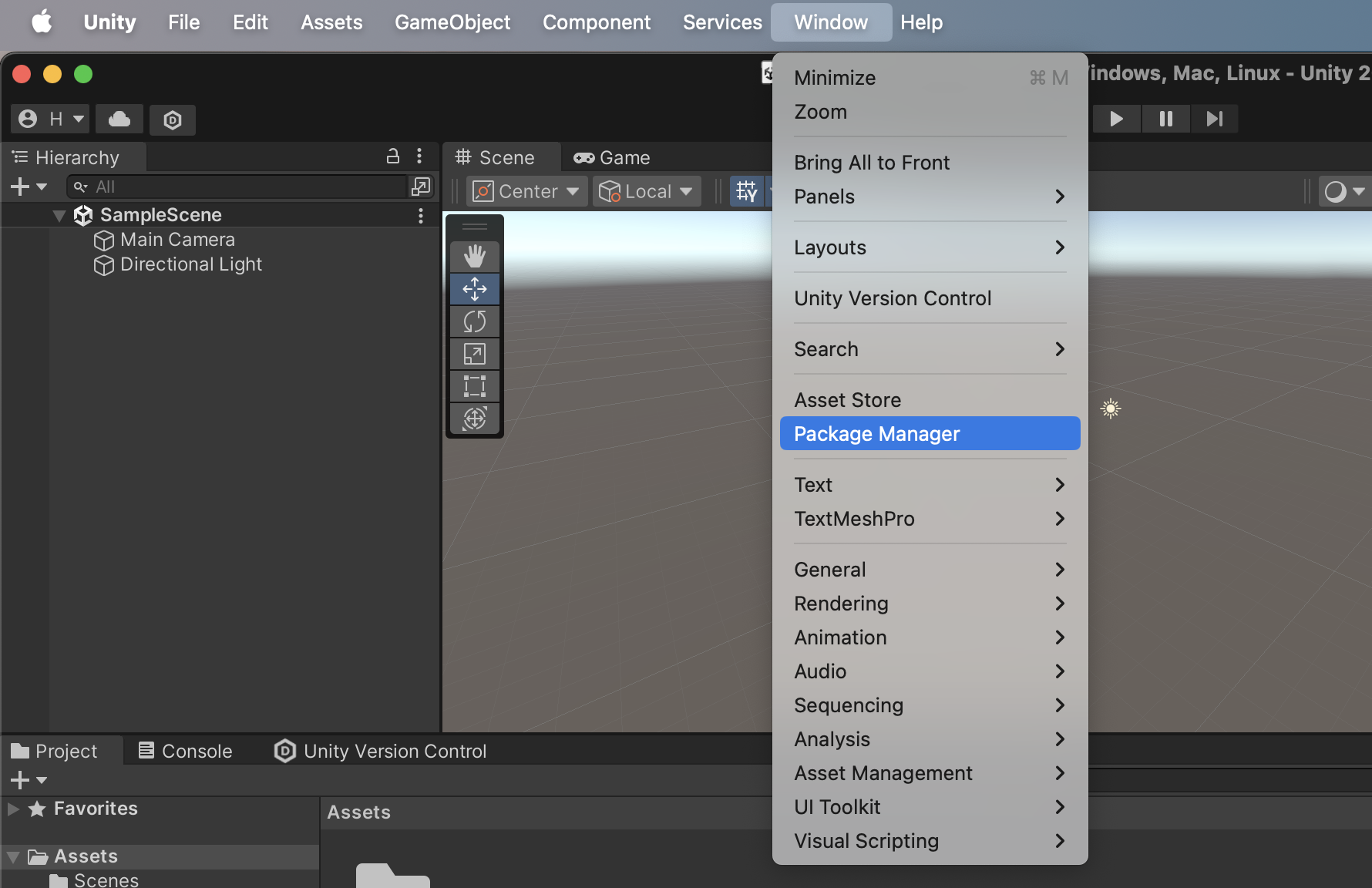Image resolution: width=1372 pixels, height=888 pixels.
Task: Open SampleScene's three-dot context menu
Action: pyautogui.click(x=421, y=215)
